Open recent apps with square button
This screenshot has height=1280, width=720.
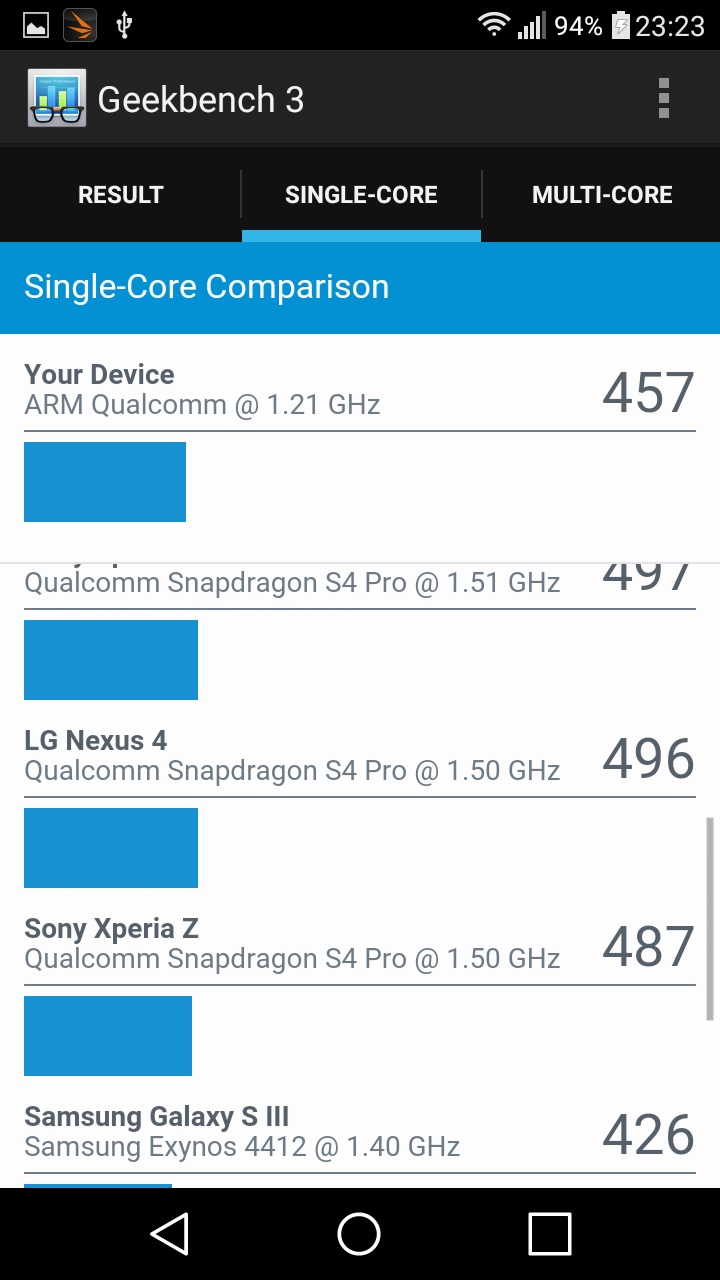(x=549, y=1234)
